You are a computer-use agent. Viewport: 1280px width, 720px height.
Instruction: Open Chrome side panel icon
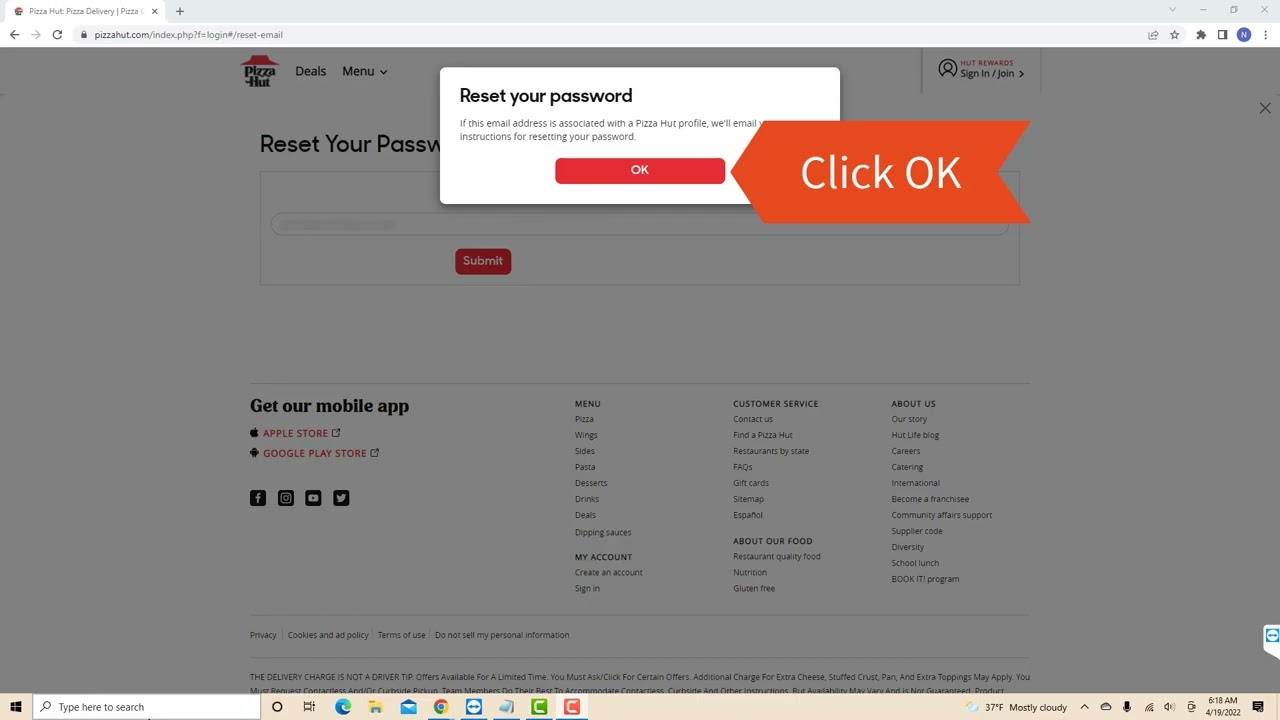point(1222,35)
